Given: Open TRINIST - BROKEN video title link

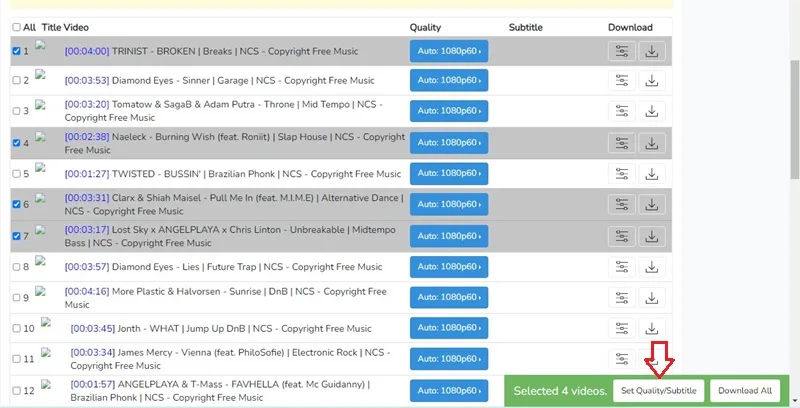Looking at the screenshot, I should click(211, 51).
